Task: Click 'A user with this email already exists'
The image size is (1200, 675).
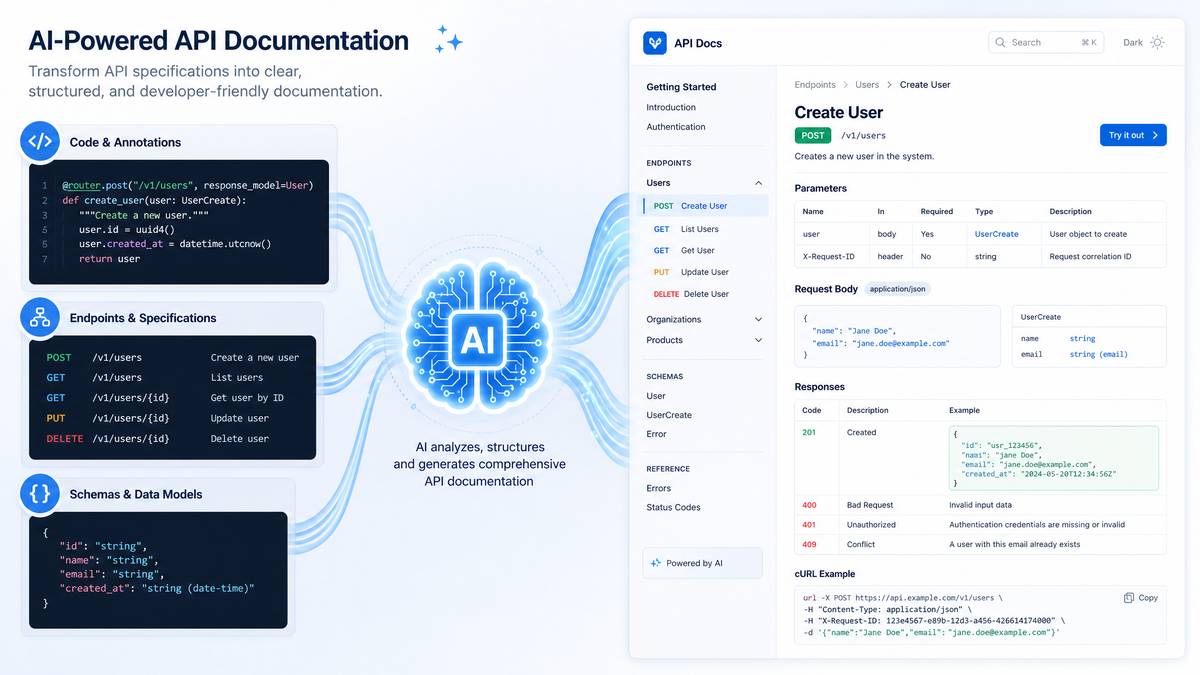Action: tap(1014, 545)
